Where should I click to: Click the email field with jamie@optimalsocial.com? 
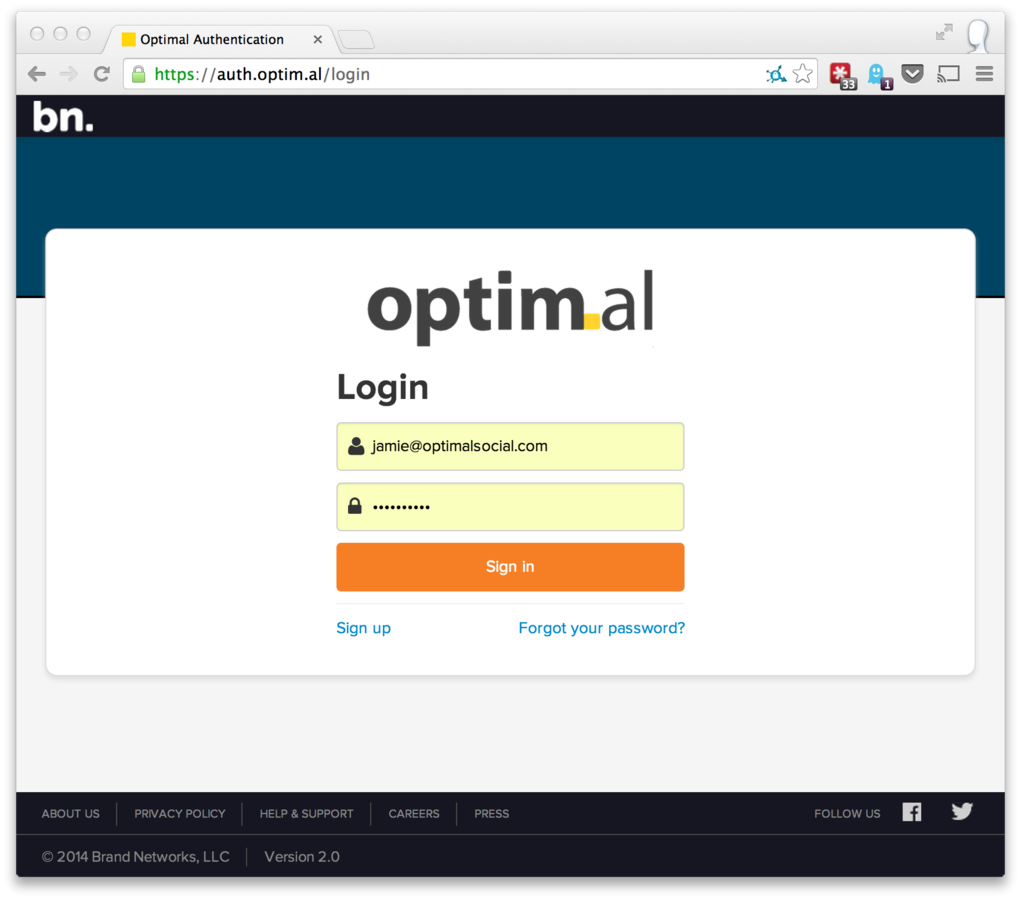point(510,447)
